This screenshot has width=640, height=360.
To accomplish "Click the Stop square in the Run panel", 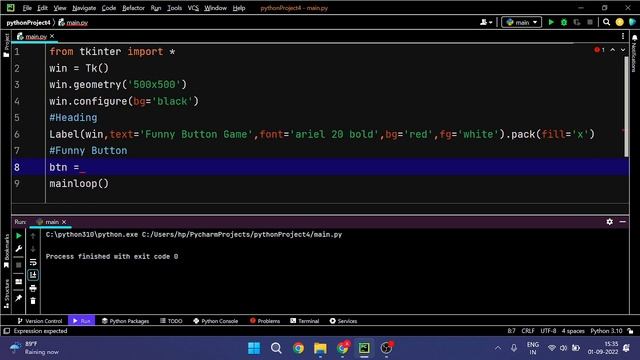I will 19,265.
